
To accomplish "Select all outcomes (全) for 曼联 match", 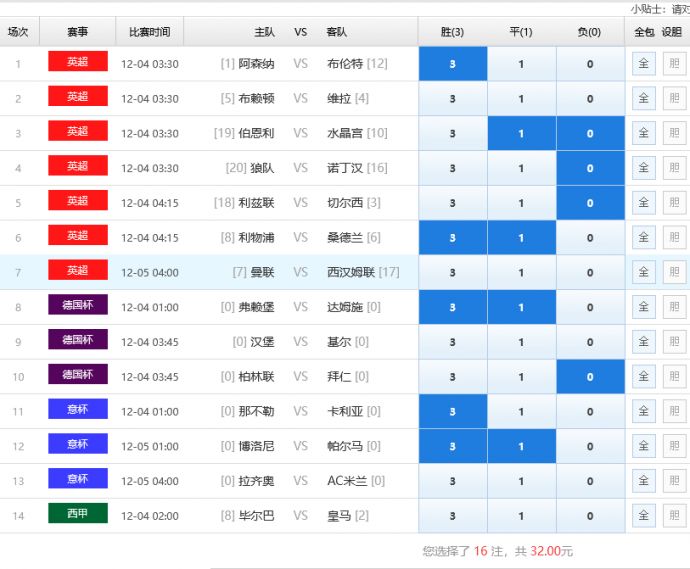I will 643,272.
